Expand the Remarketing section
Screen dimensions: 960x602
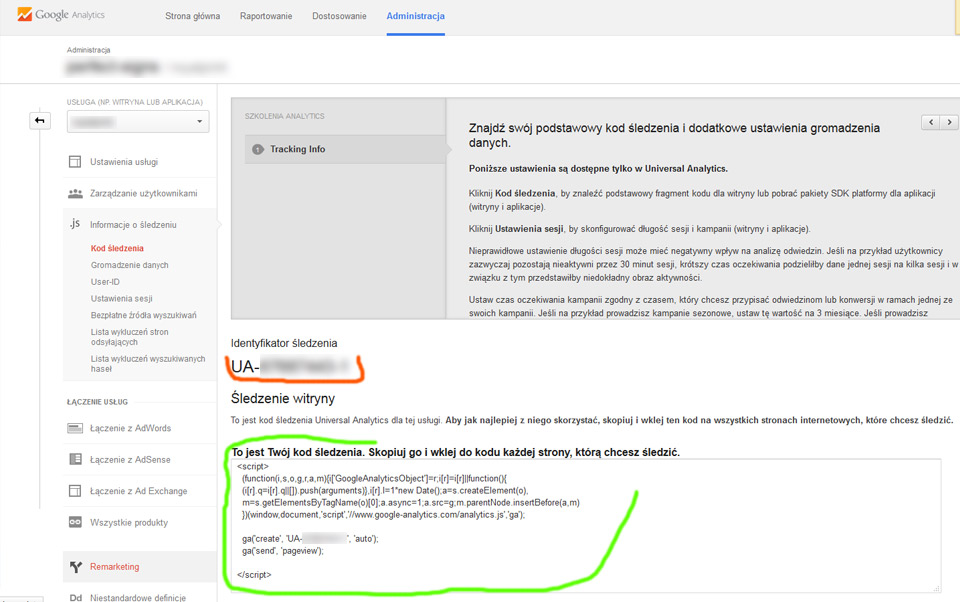(x=114, y=566)
